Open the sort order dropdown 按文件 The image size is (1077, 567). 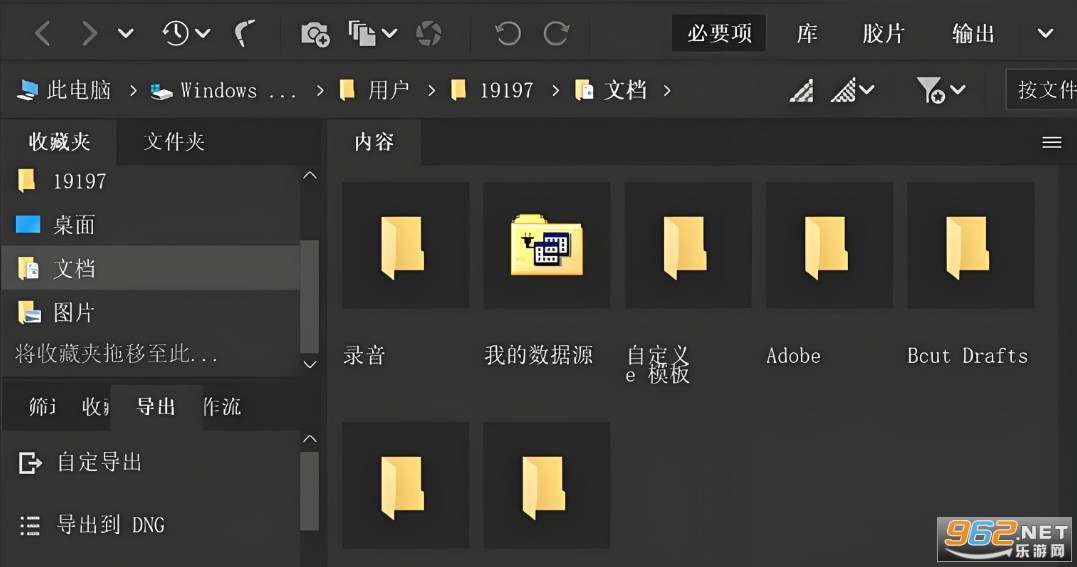(x=1041, y=89)
